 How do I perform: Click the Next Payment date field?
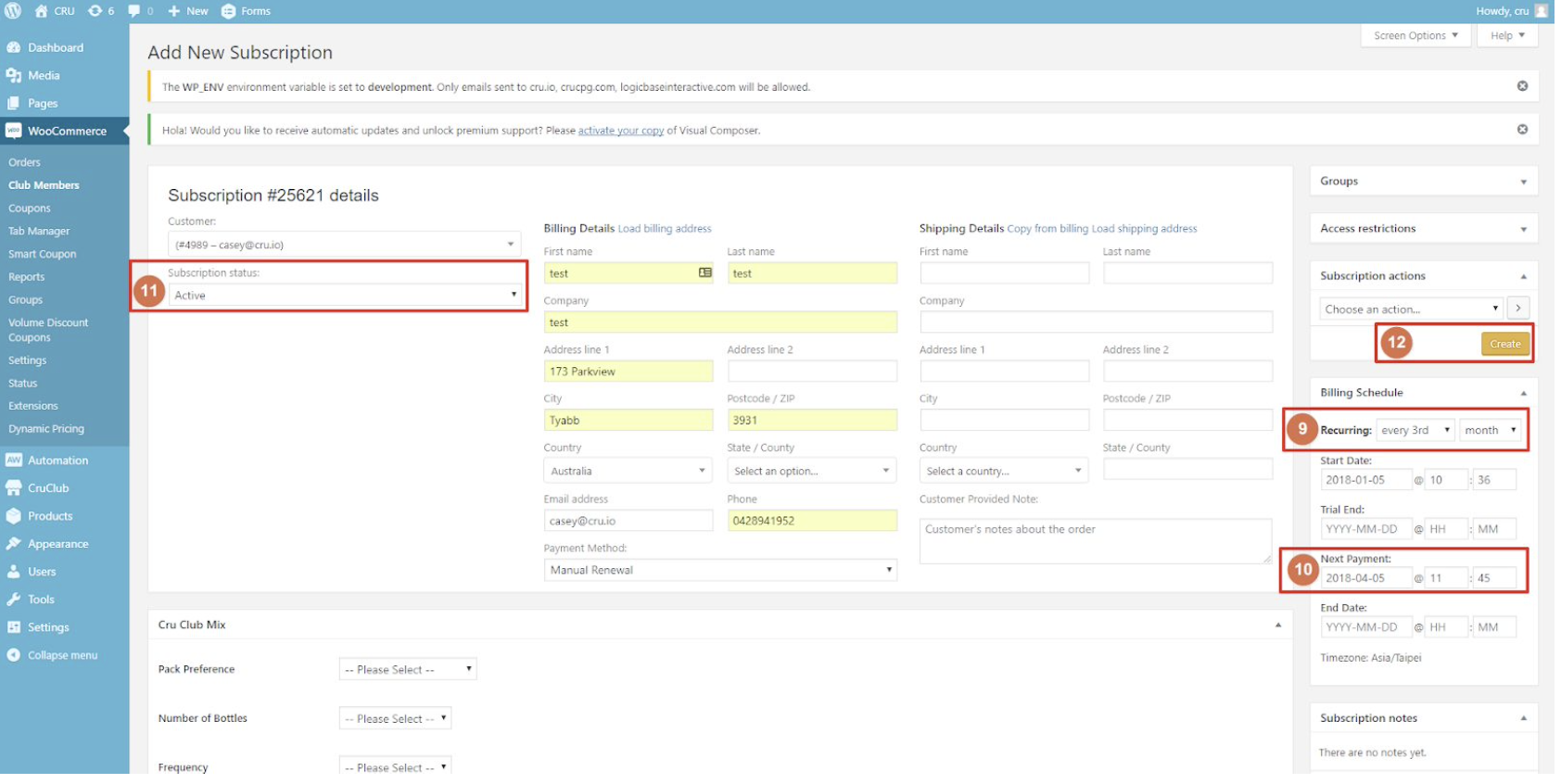[1366, 578]
